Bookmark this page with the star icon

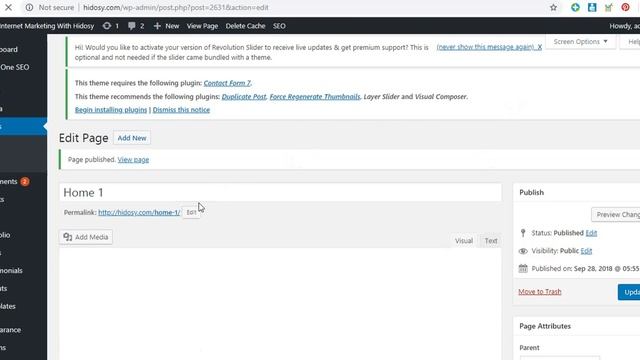click(x=553, y=7)
